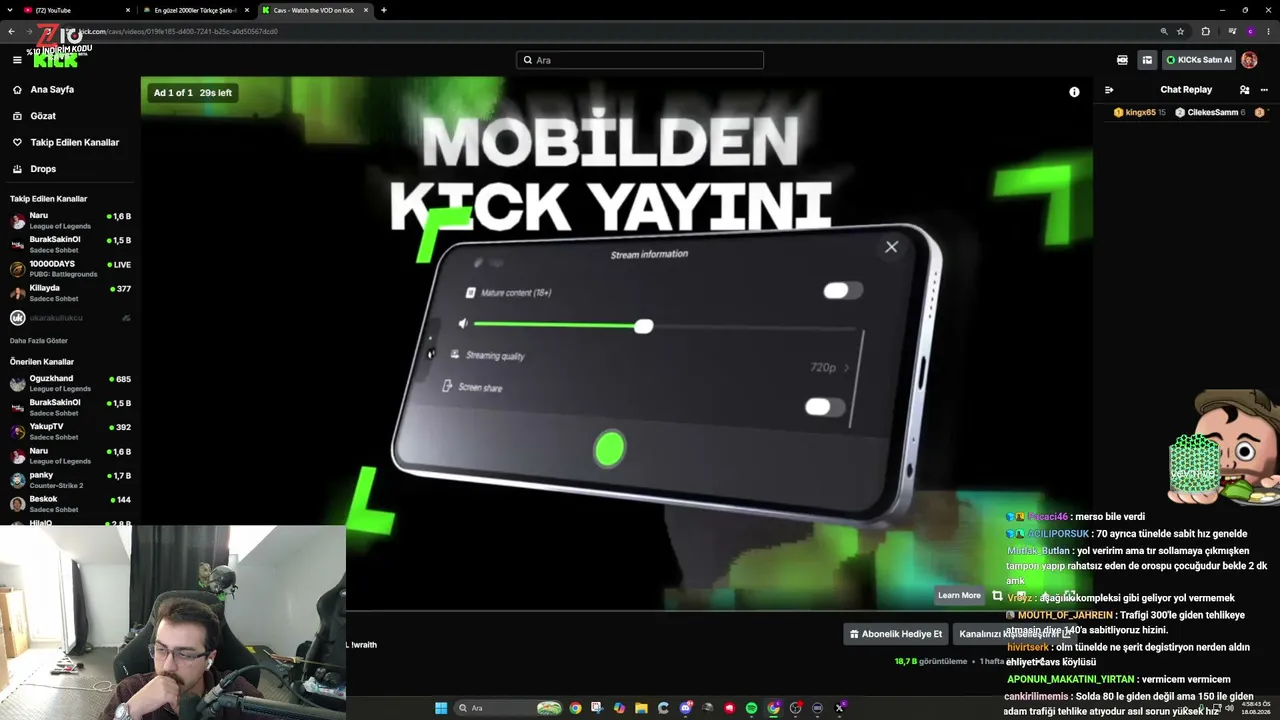This screenshot has width=1280, height=720.
Task: Open the browser tab search dropdown
Action: coord(10,10)
